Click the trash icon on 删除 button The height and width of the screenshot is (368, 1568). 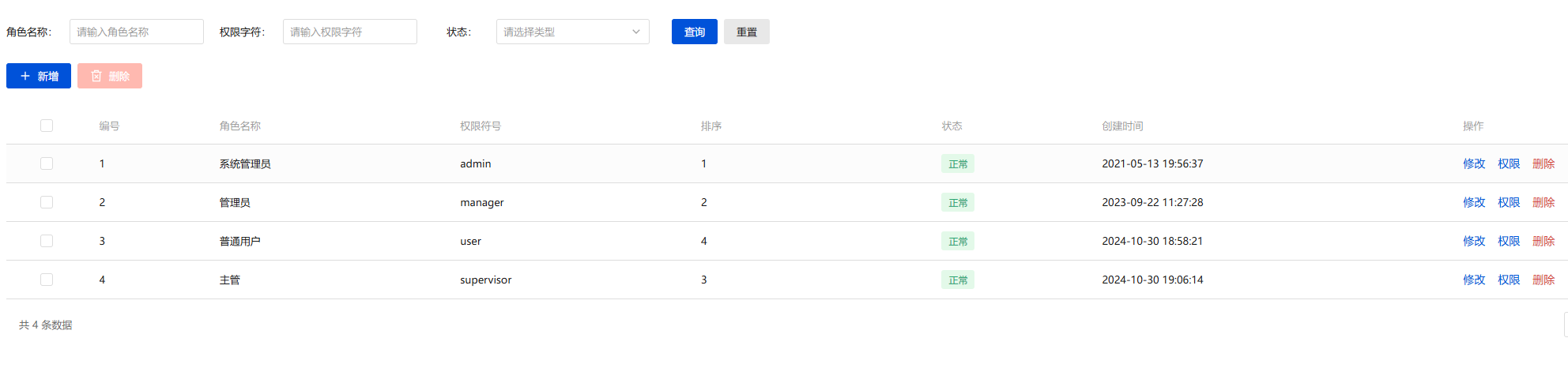point(96,76)
